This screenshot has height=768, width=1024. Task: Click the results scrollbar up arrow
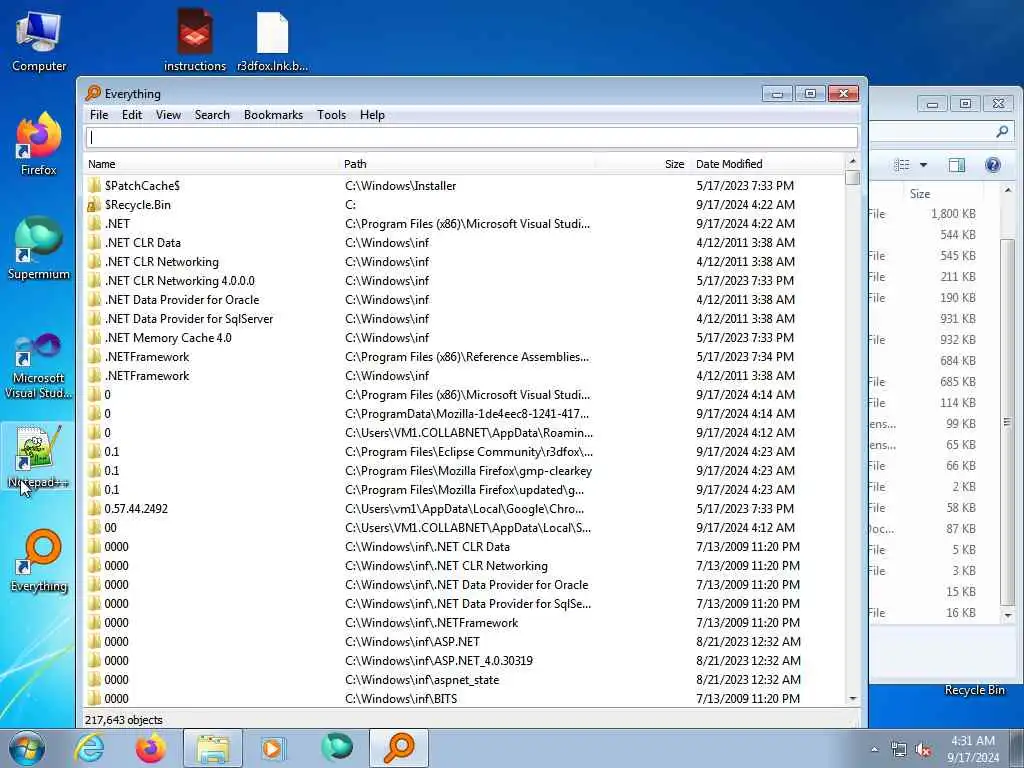(x=852, y=161)
